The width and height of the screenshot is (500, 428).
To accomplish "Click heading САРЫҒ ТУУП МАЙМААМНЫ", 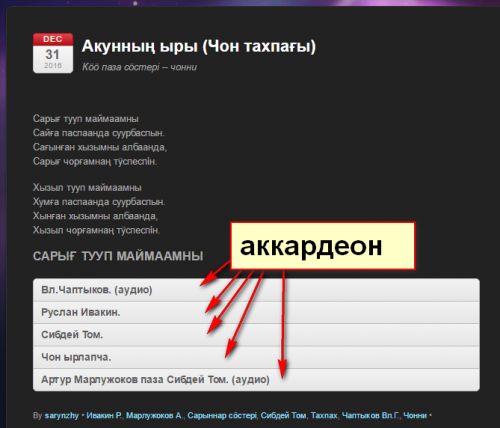I will (118, 256).
